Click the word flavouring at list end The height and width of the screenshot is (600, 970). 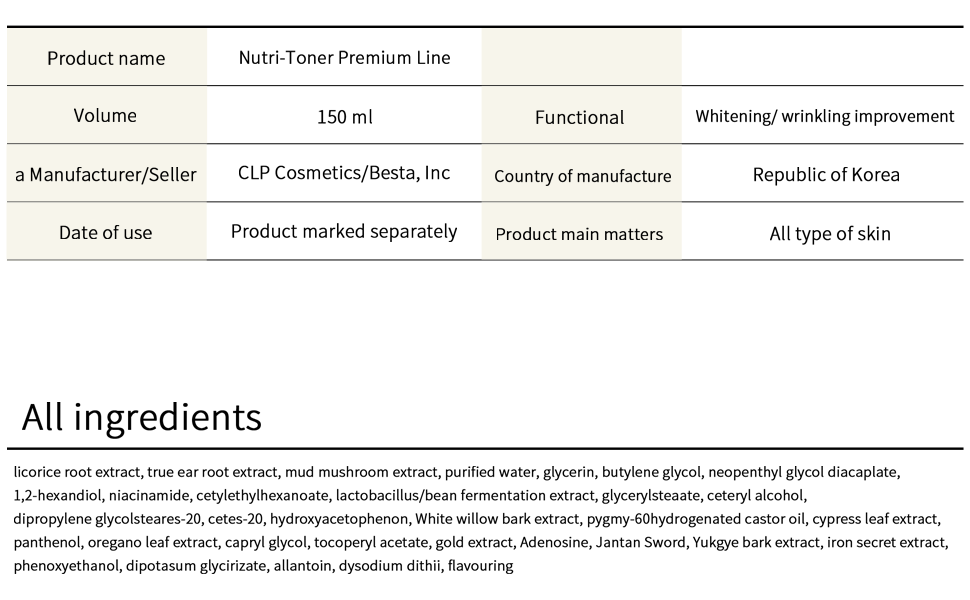click(480, 566)
